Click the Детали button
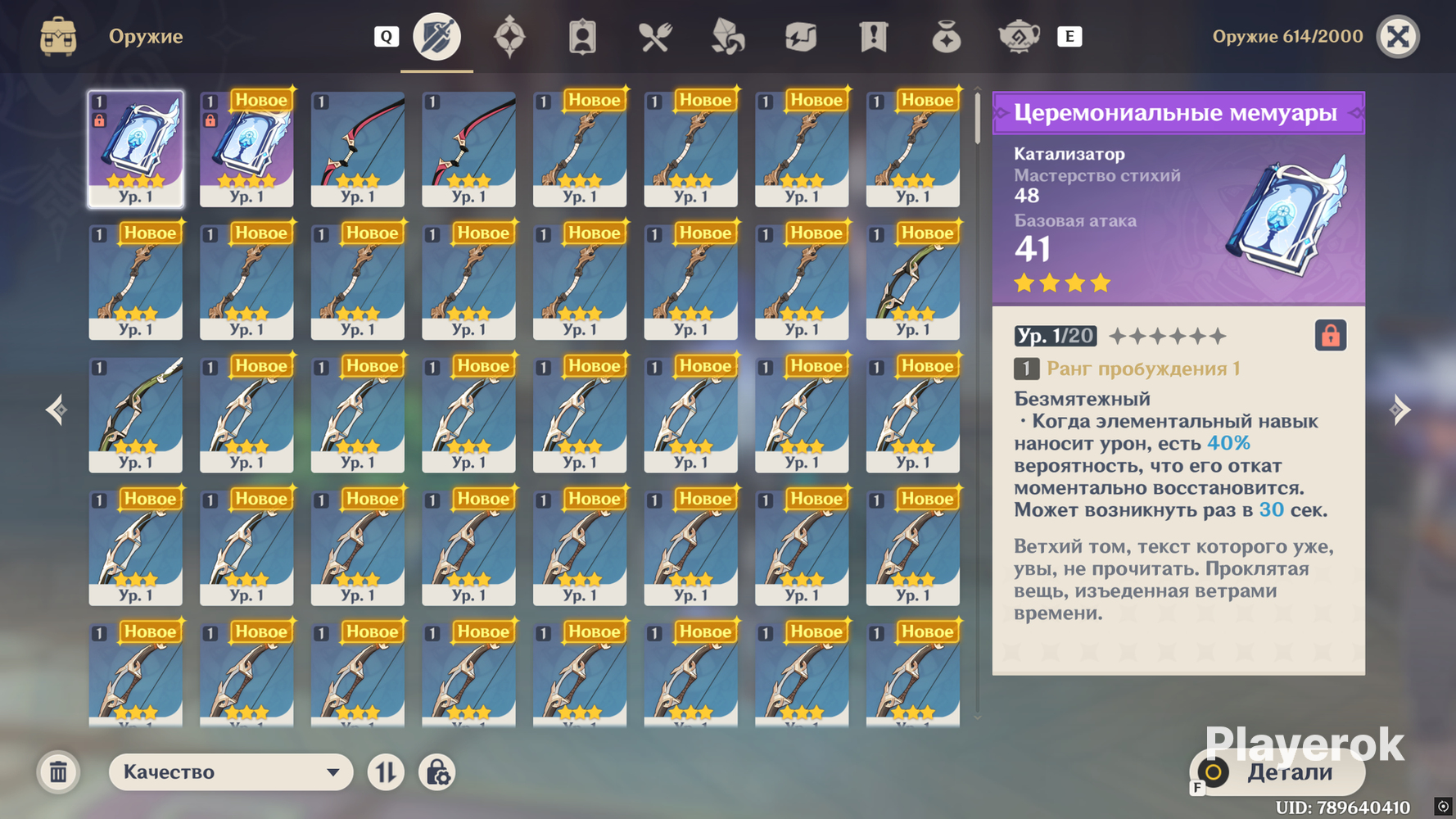Viewport: 1456px width, 819px height. [x=1277, y=772]
